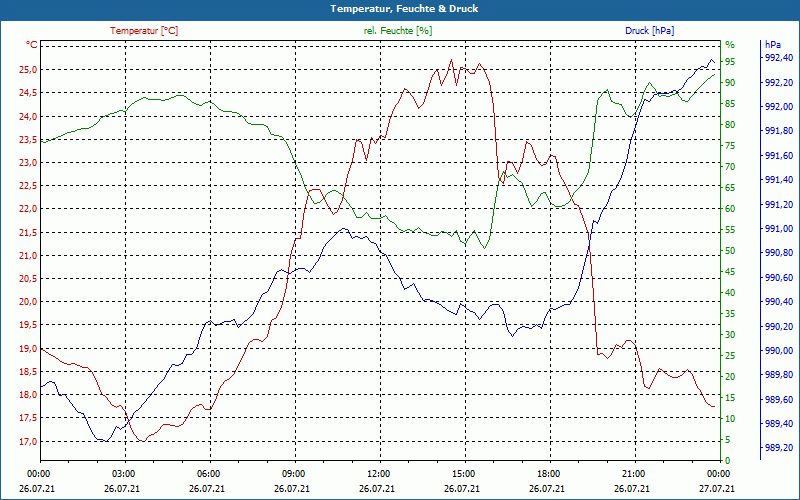Click the 991,60 pressure axis value
Viewport: 800px width, 500px height.
pyautogui.click(x=779, y=156)
